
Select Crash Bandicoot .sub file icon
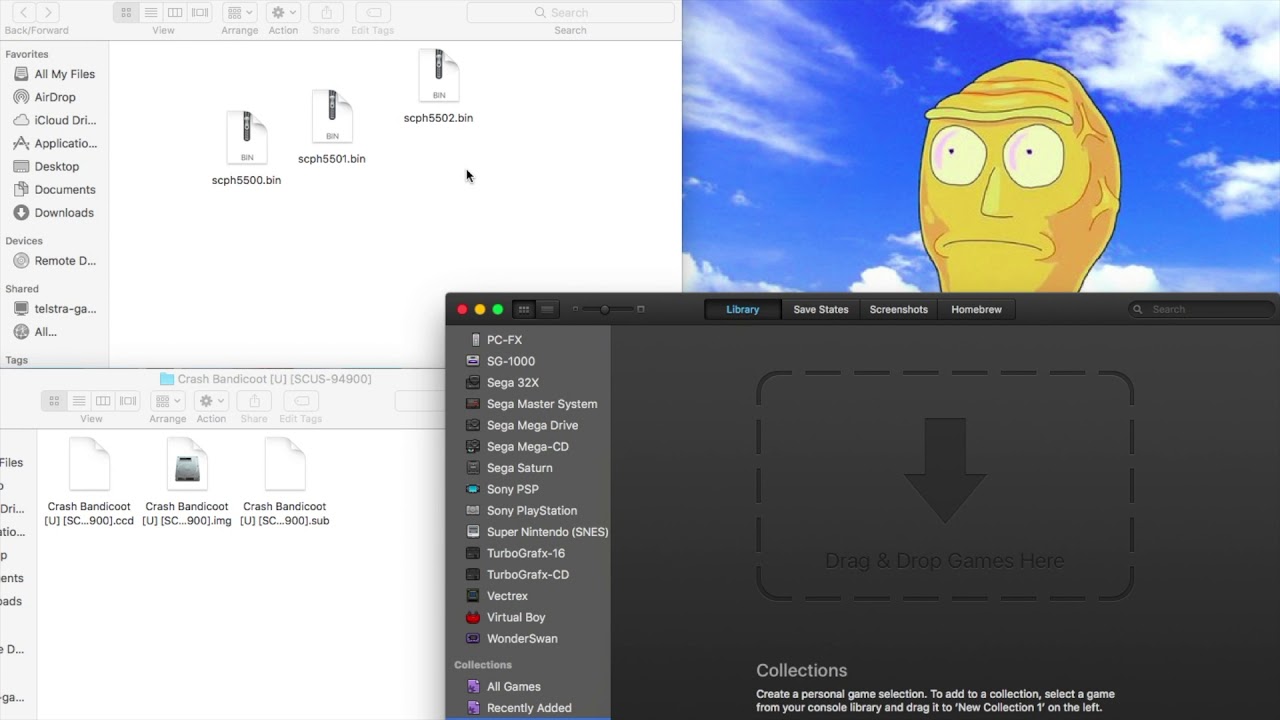[x=285, y=463]
